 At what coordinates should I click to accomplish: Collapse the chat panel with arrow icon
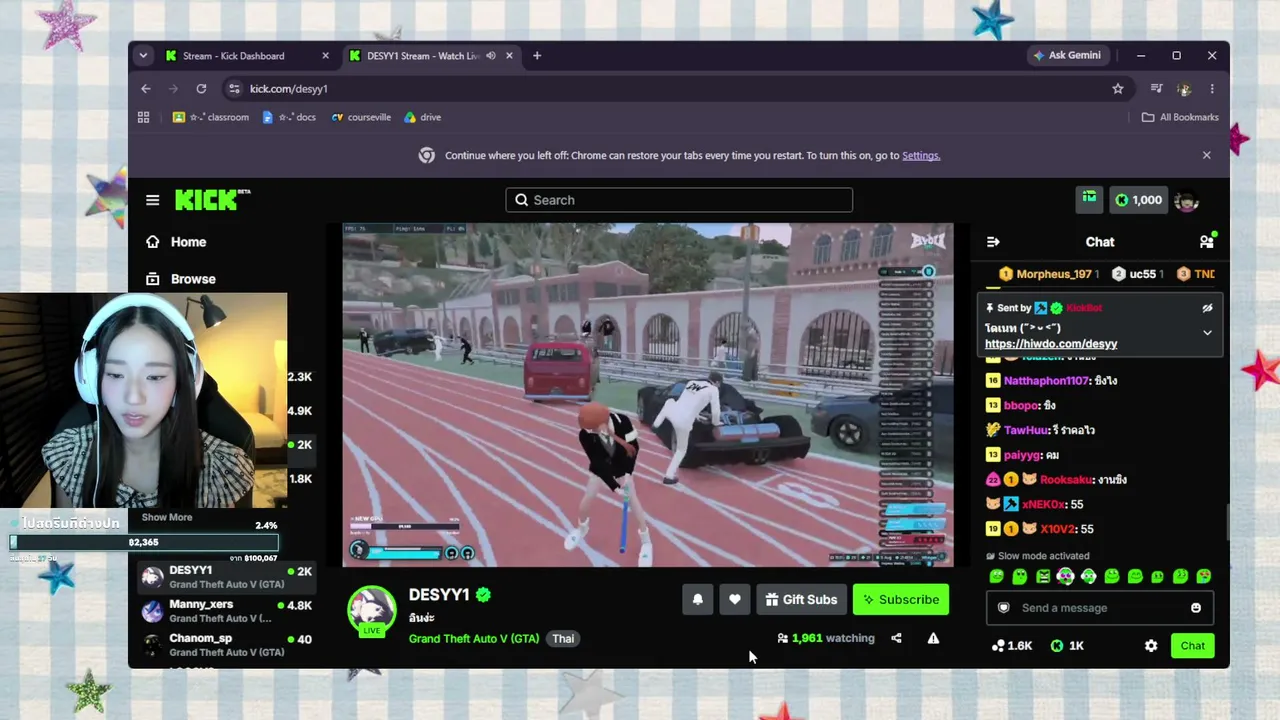pos(993,242)
